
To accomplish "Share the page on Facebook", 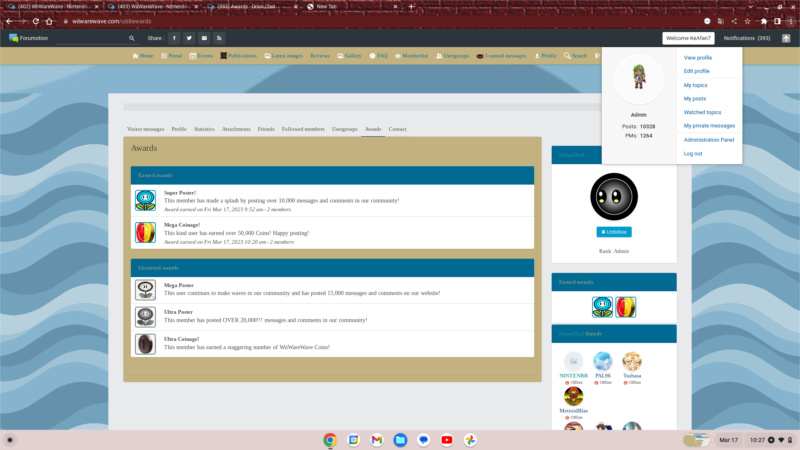I will pos(174,38).
